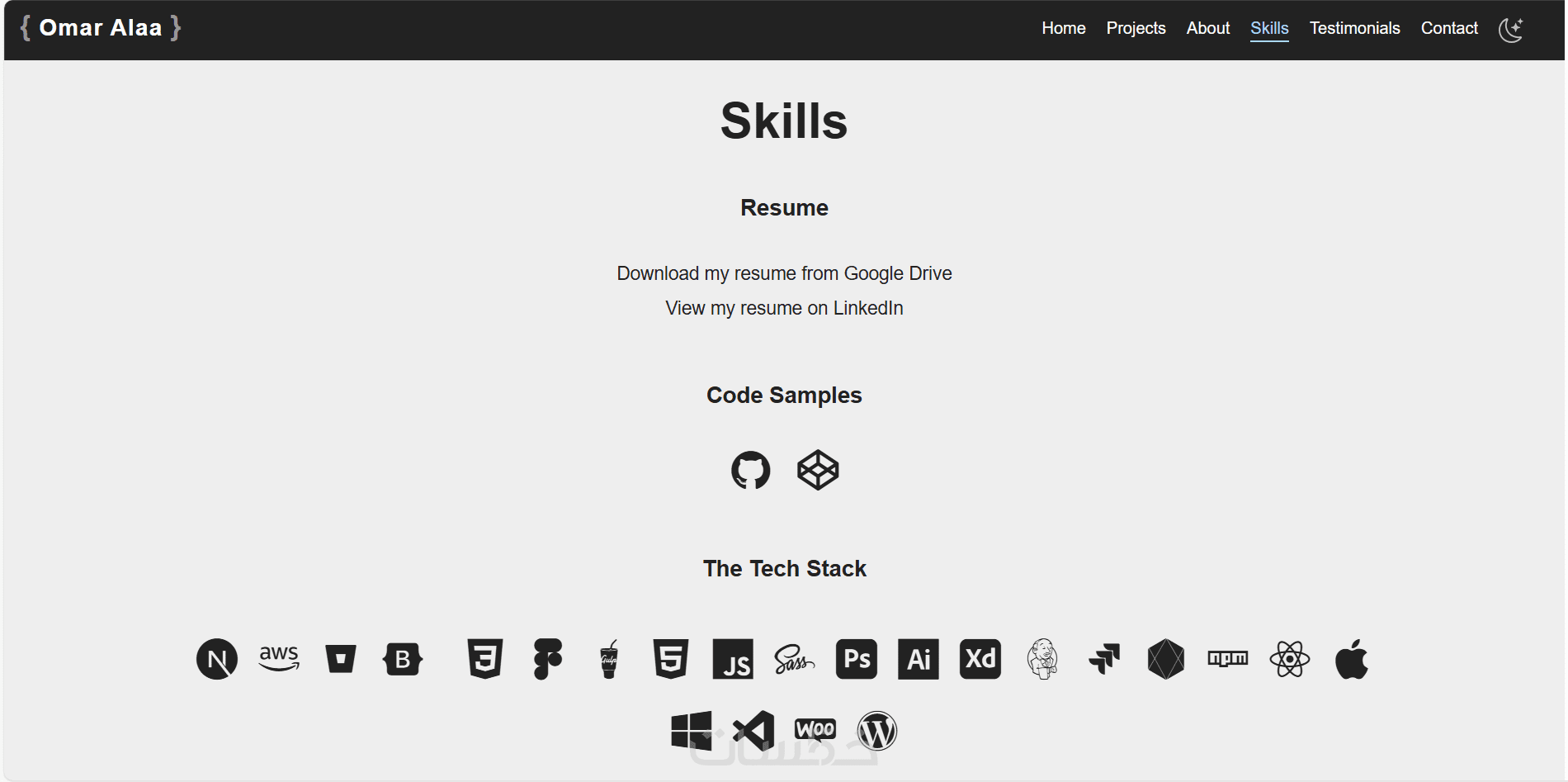This screenshot has height=782, width=1568.
Task: Select the Jira logo icon
Action: pos(1104,659)
